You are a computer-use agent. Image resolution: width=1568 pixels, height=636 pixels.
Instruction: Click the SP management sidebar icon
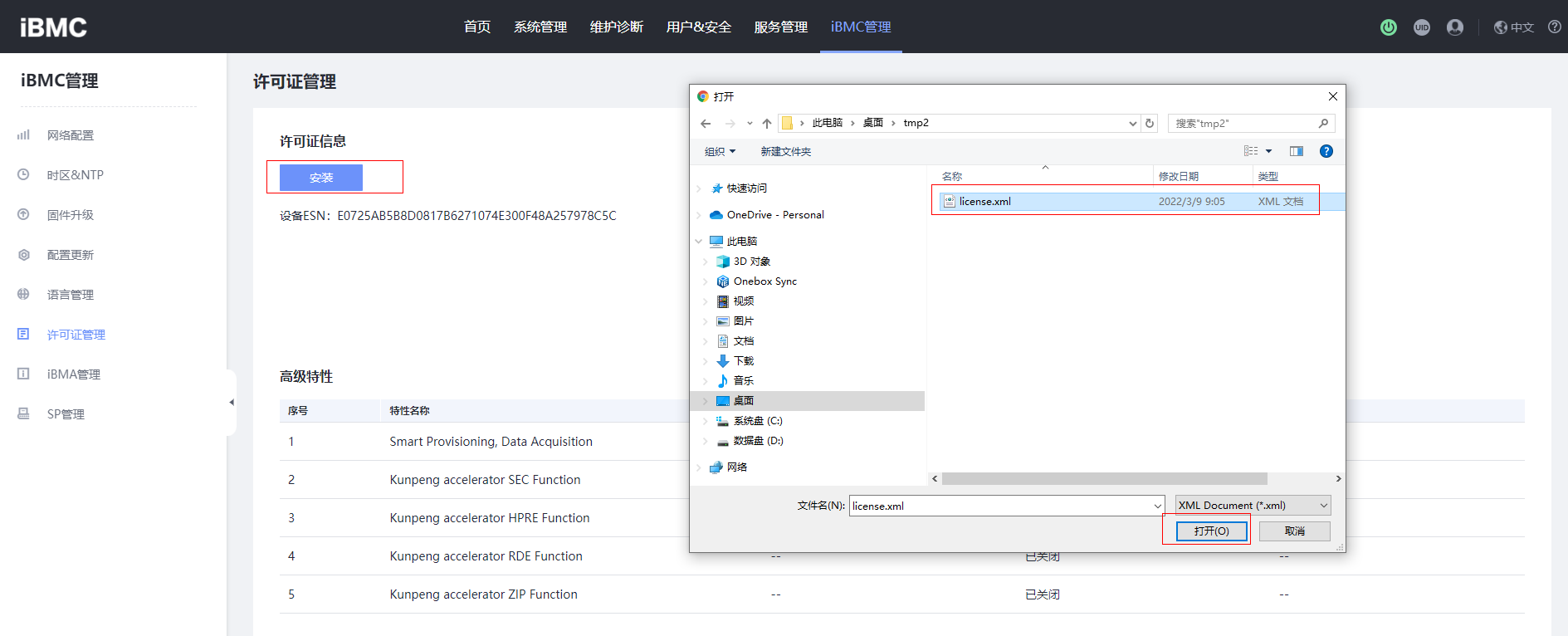[23, 413]
